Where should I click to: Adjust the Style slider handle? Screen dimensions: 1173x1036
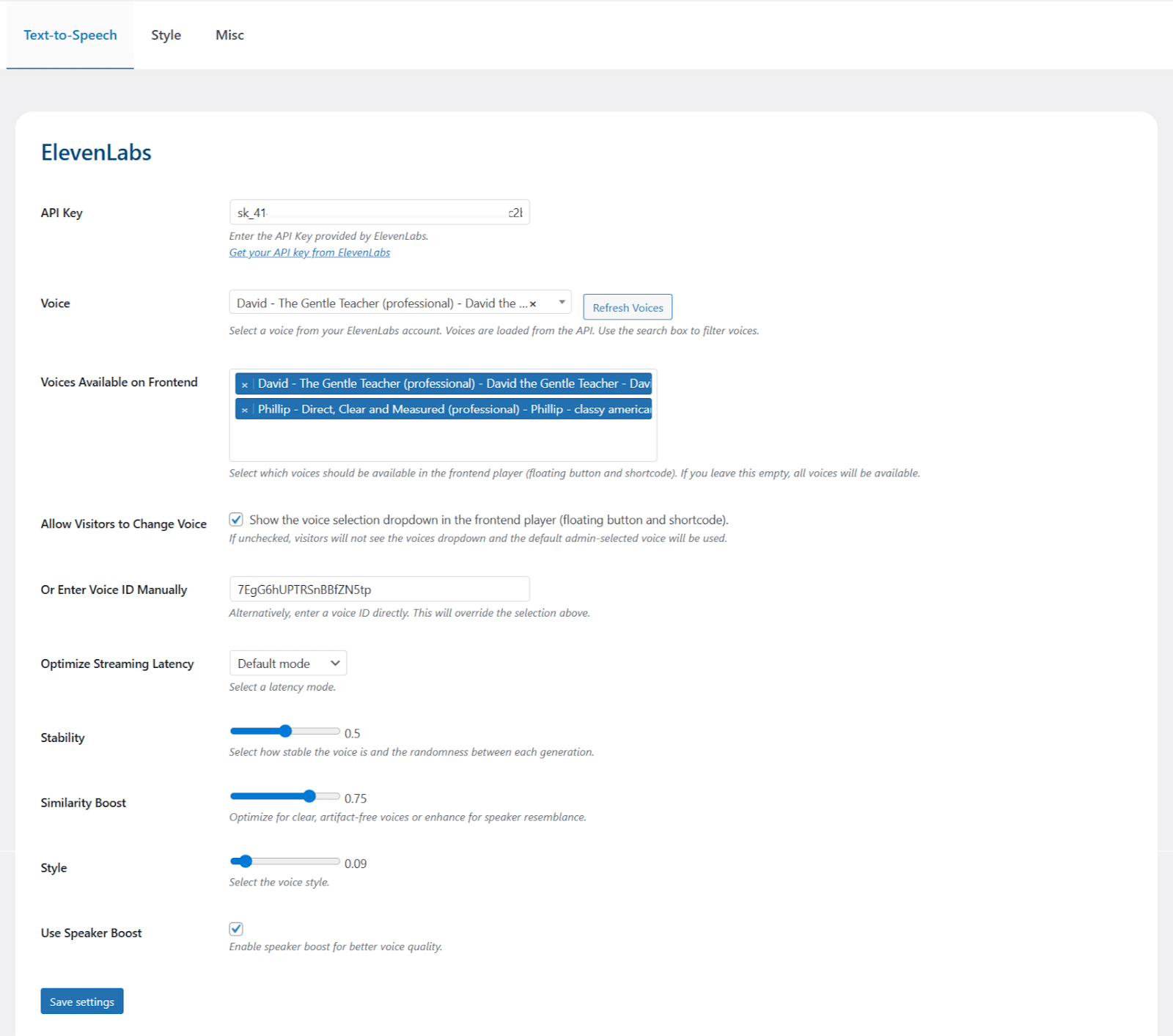pos(246,862)
